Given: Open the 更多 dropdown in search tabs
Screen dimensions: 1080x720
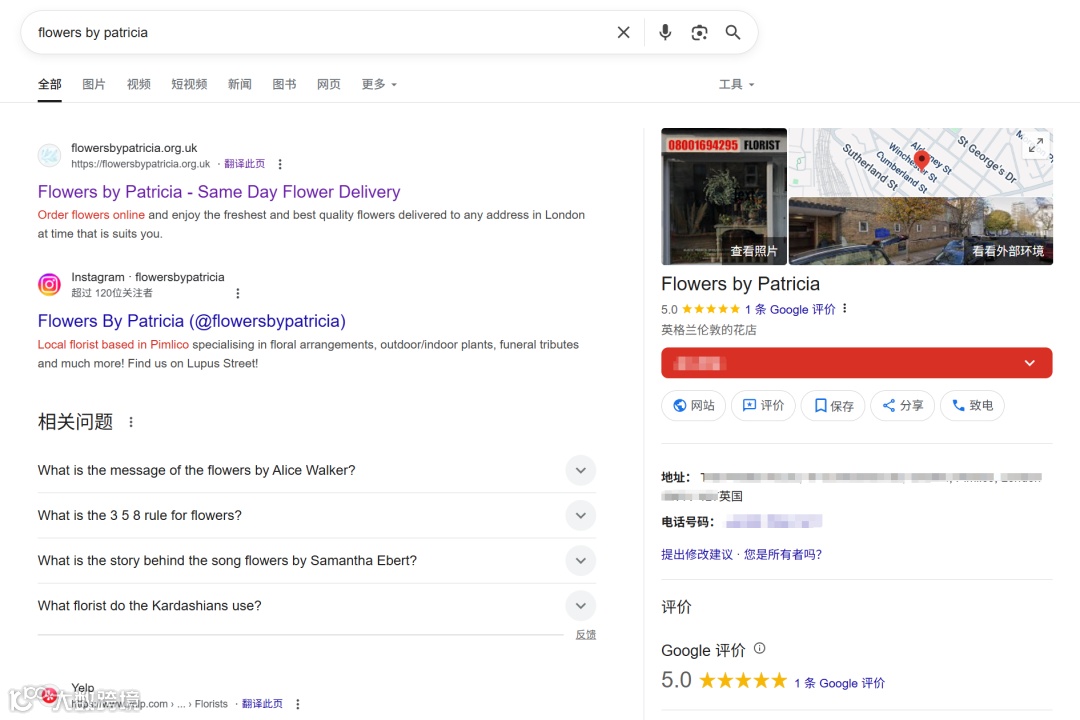Looking at the screenshot, I should coord(380,84).
